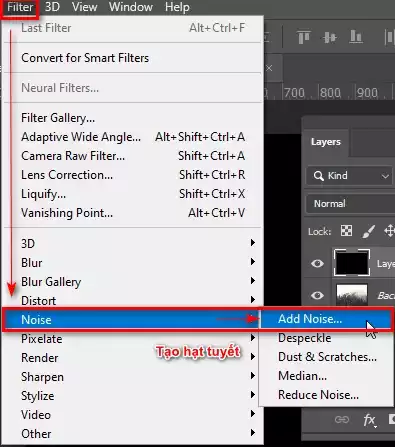Click Add Noise in submenu
The height and width of the screenshot is (447, 395).
(x=326, y=319)
